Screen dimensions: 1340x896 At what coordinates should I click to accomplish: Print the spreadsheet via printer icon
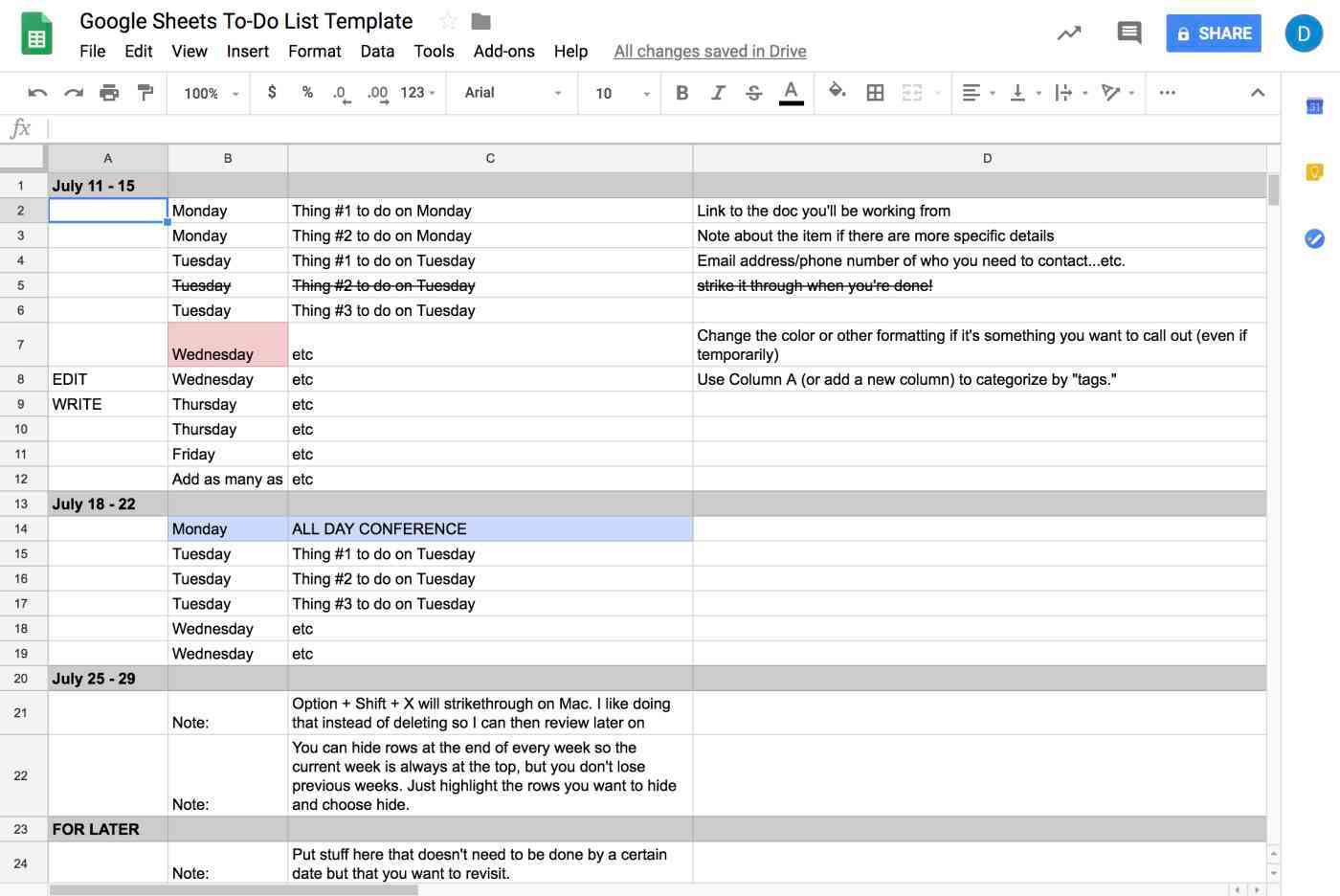pos(109,93)
